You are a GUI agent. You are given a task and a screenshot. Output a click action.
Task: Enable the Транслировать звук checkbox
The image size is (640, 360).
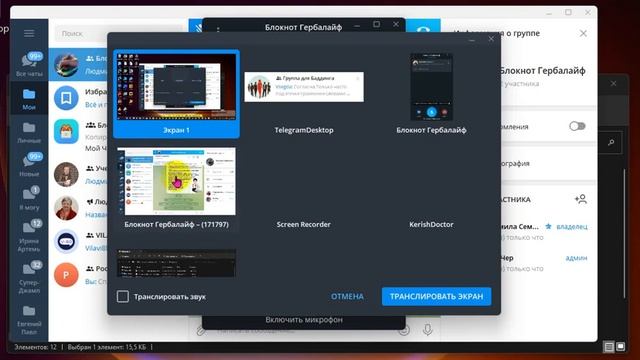(x=122, y=296)
